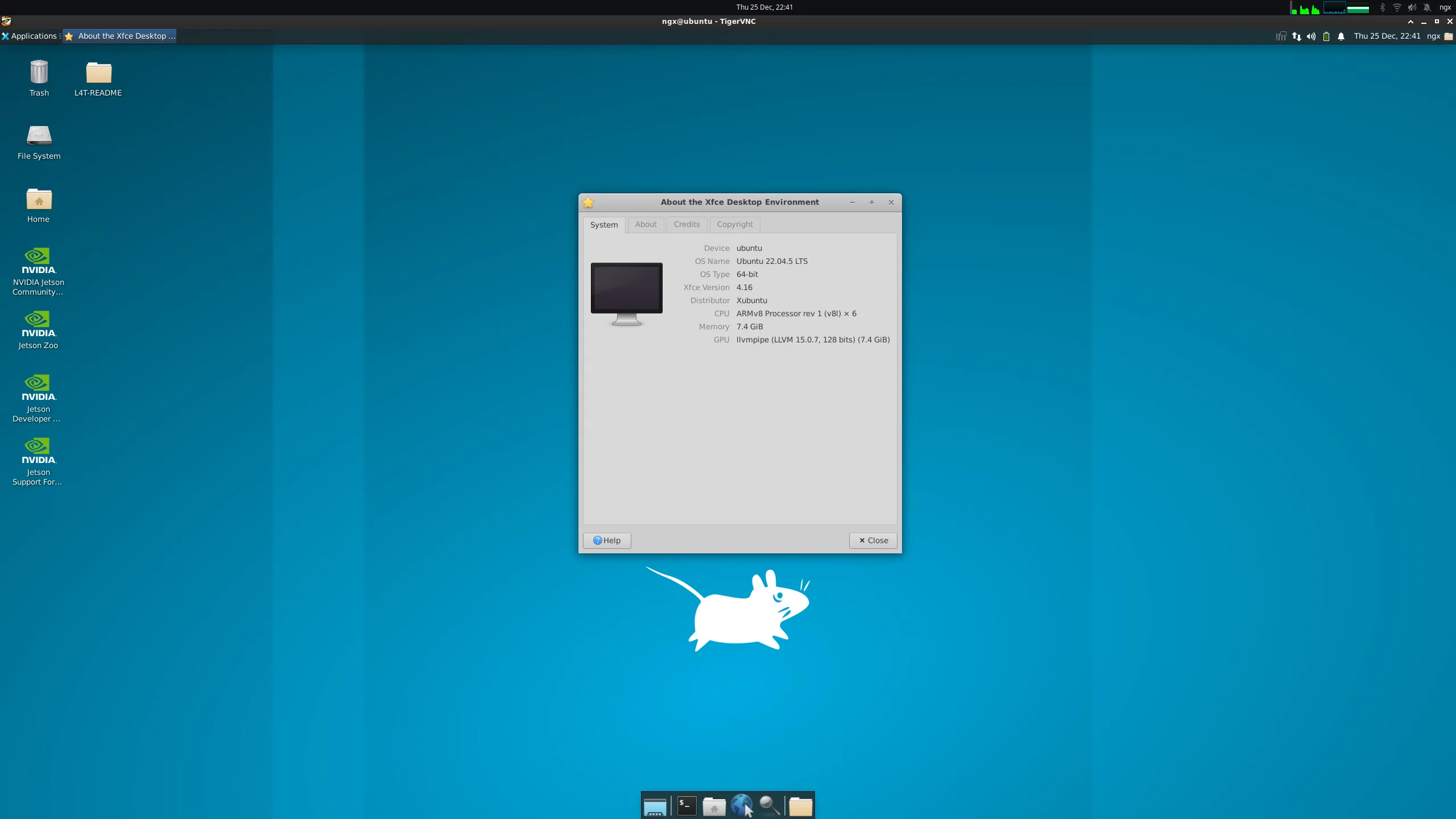Check the battery indicator in the top panel
Image resolution: width=1456 pixels, height=819 pixels.
click(x=1326, y=36)
